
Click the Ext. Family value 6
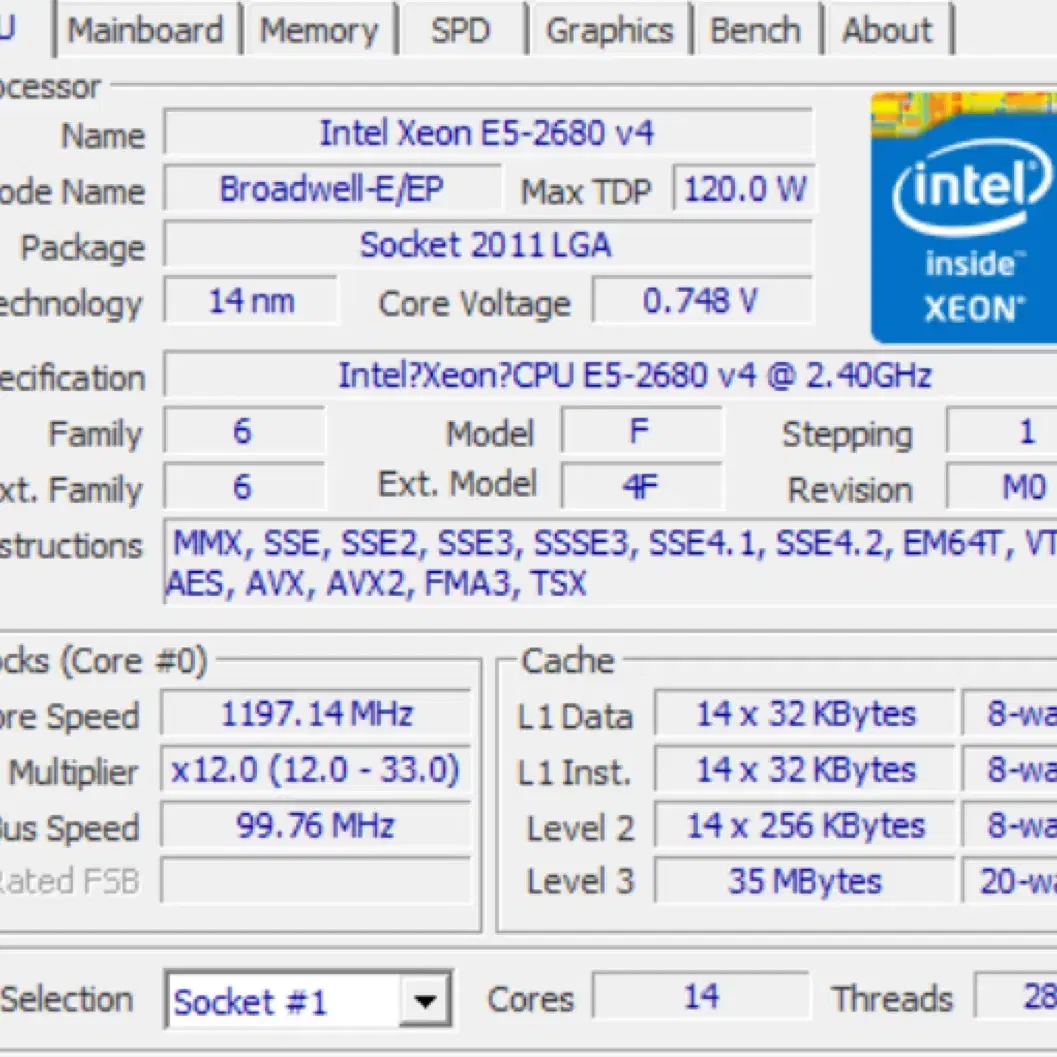(x=244, y=486)
